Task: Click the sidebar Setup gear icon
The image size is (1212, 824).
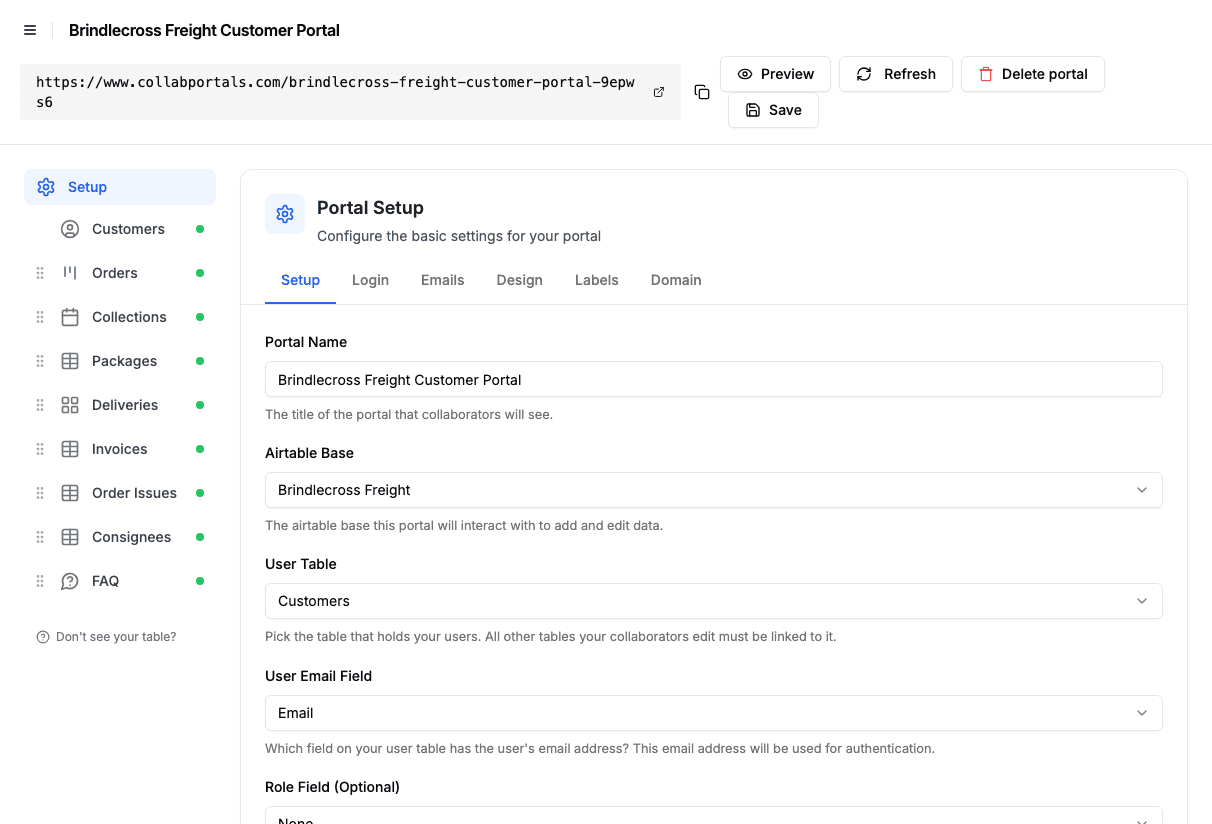Action: pos(46,187)
